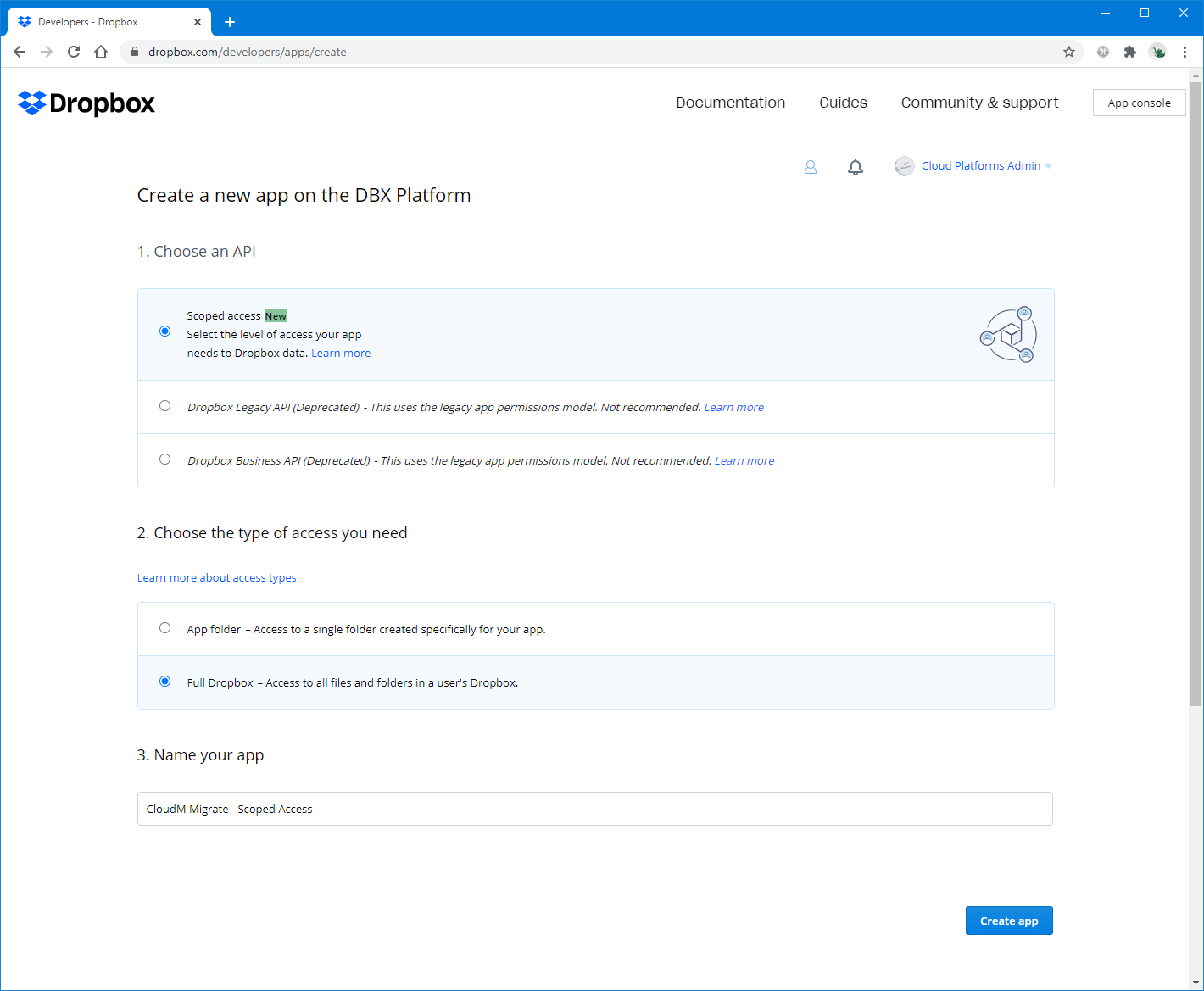The image size is (1204, 991).
Task: Minimize the Chrome window
Action: (x=1106, y=13)
